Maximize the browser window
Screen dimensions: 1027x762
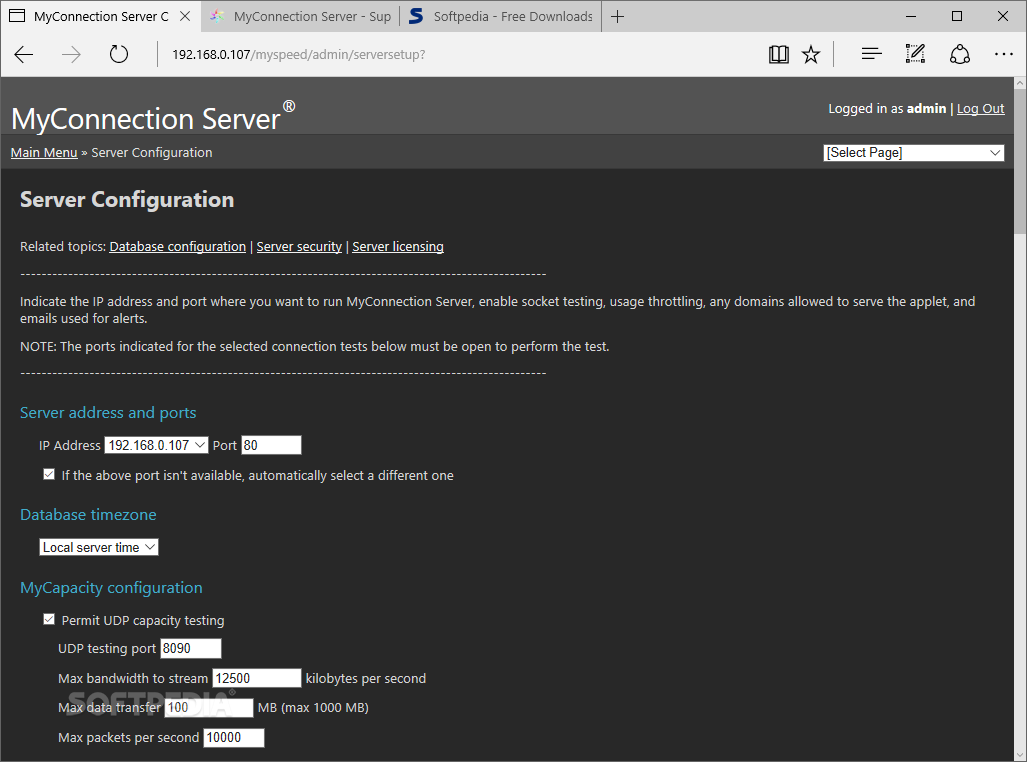(957, 16)
